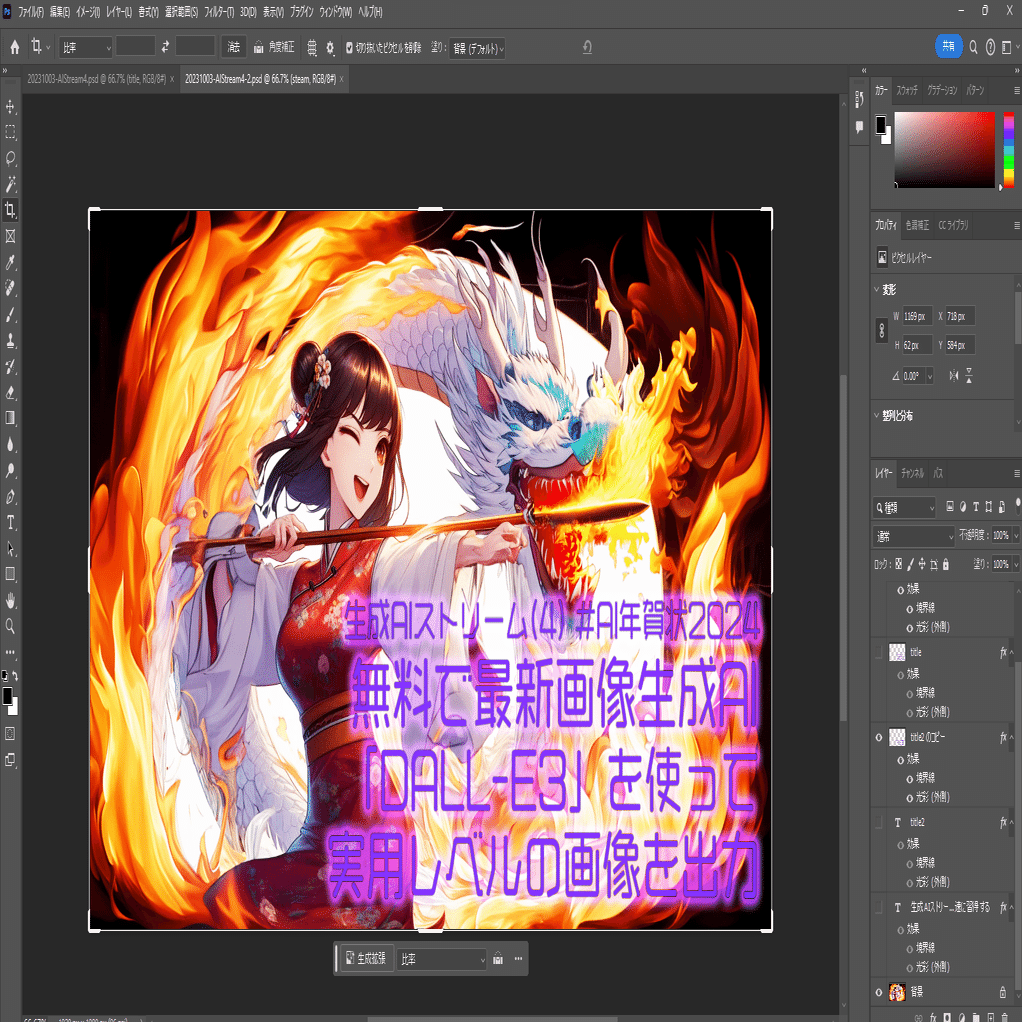Delete layer with trash icon
Image resolution: width=1022 pixels, height=1022 pixels.
(x=1005, y=1017)
